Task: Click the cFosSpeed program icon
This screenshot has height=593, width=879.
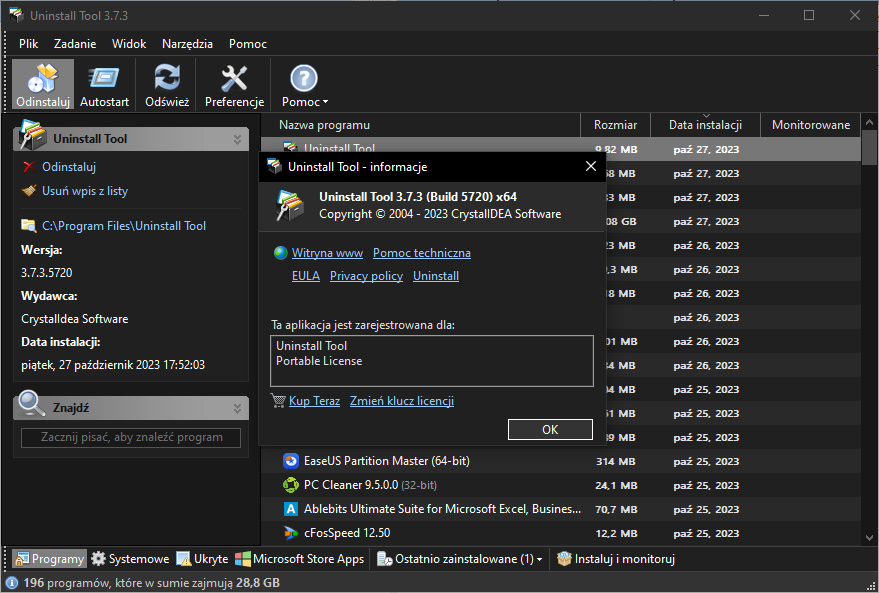Action: (290, 533)
